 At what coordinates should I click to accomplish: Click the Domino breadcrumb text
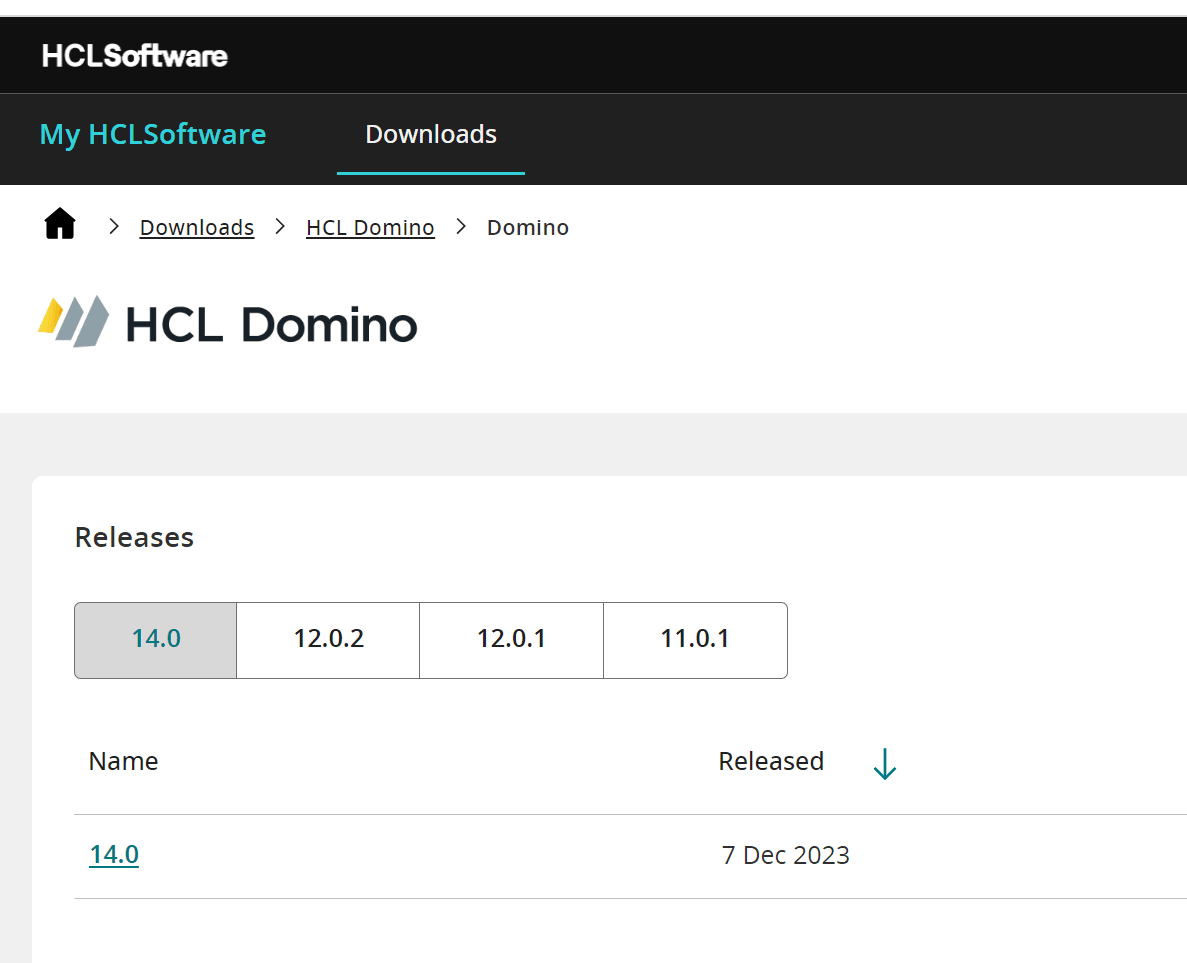point(528,227)
